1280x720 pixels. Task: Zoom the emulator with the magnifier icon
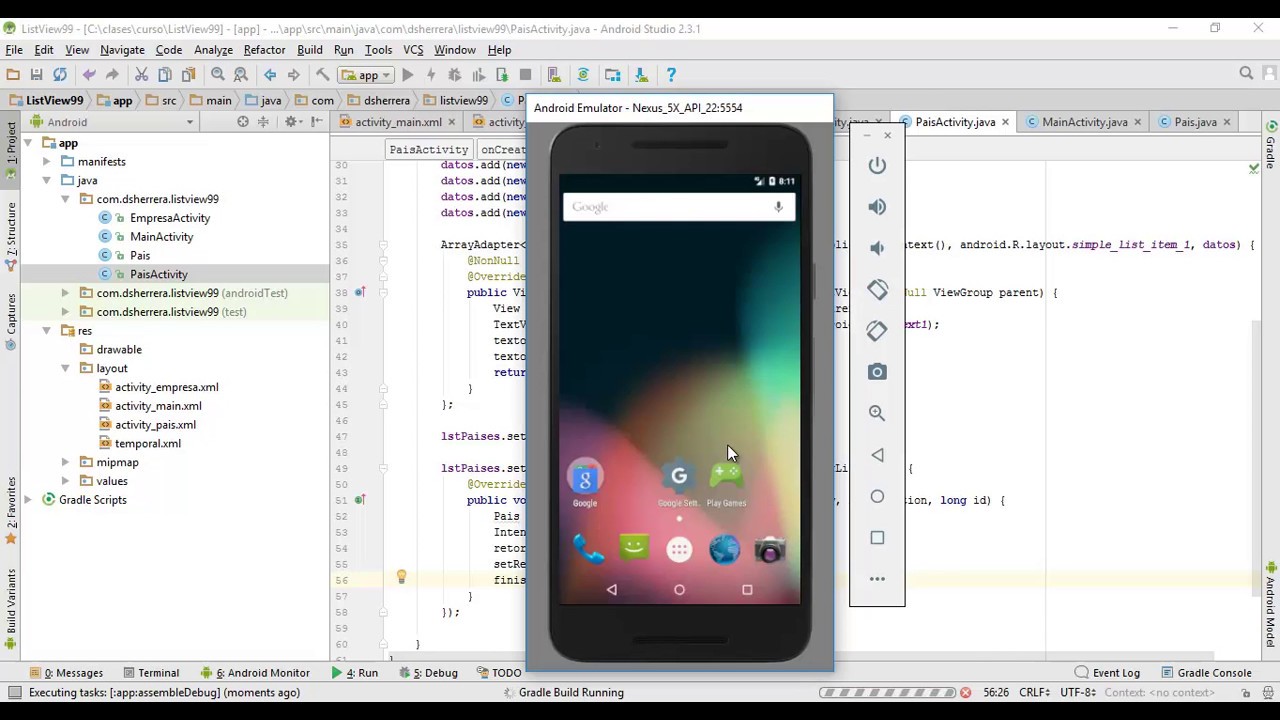[877, 413]
